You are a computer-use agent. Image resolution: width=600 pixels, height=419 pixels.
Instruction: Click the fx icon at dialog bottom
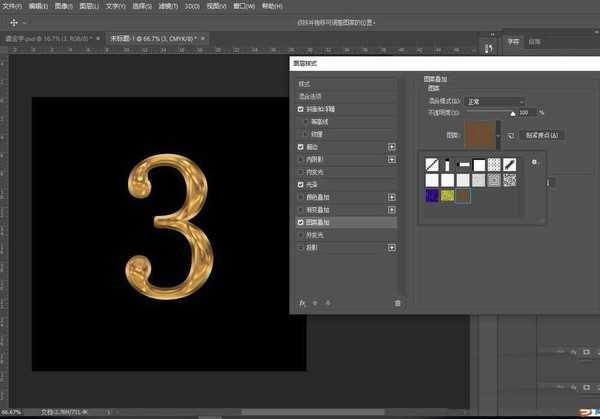point(302,302)
